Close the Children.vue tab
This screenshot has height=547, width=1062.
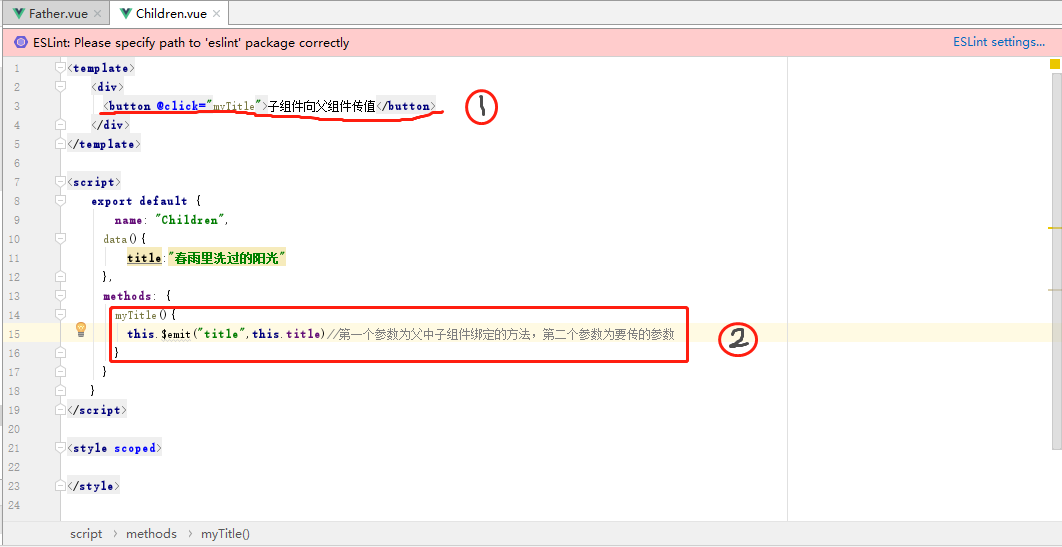click(x=217, y=14)
